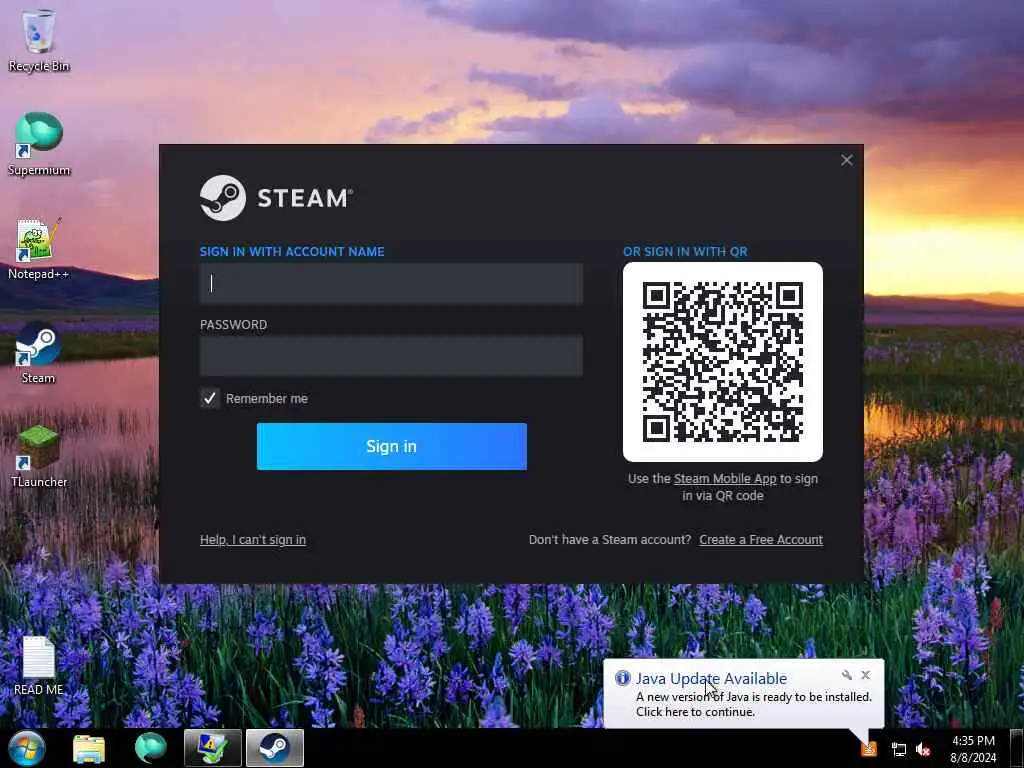Open the Windows Start menu orb
1024x768 pixels.
tap(26, 748)
